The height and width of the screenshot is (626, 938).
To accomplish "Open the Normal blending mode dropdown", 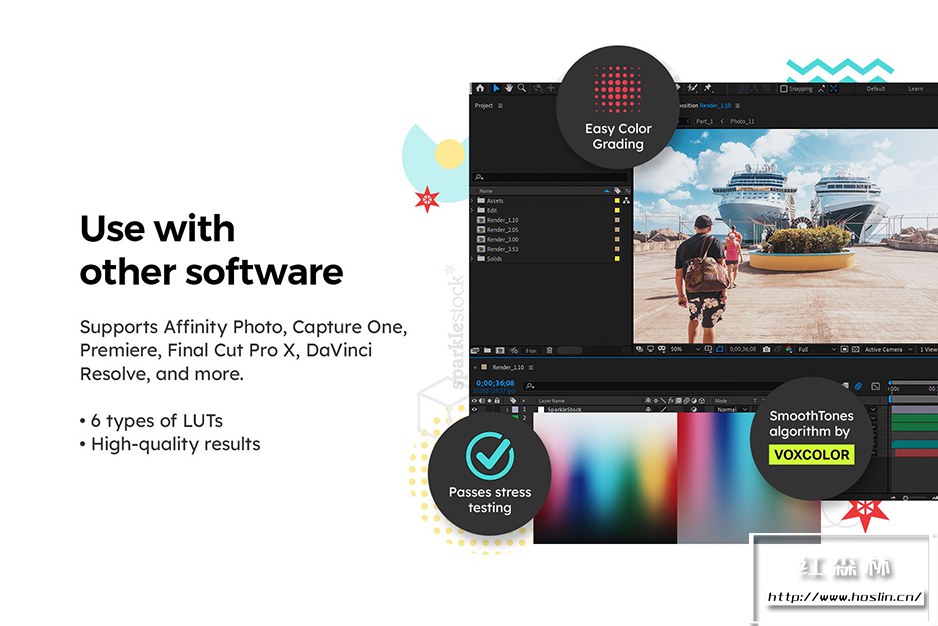I will [732, 410].
